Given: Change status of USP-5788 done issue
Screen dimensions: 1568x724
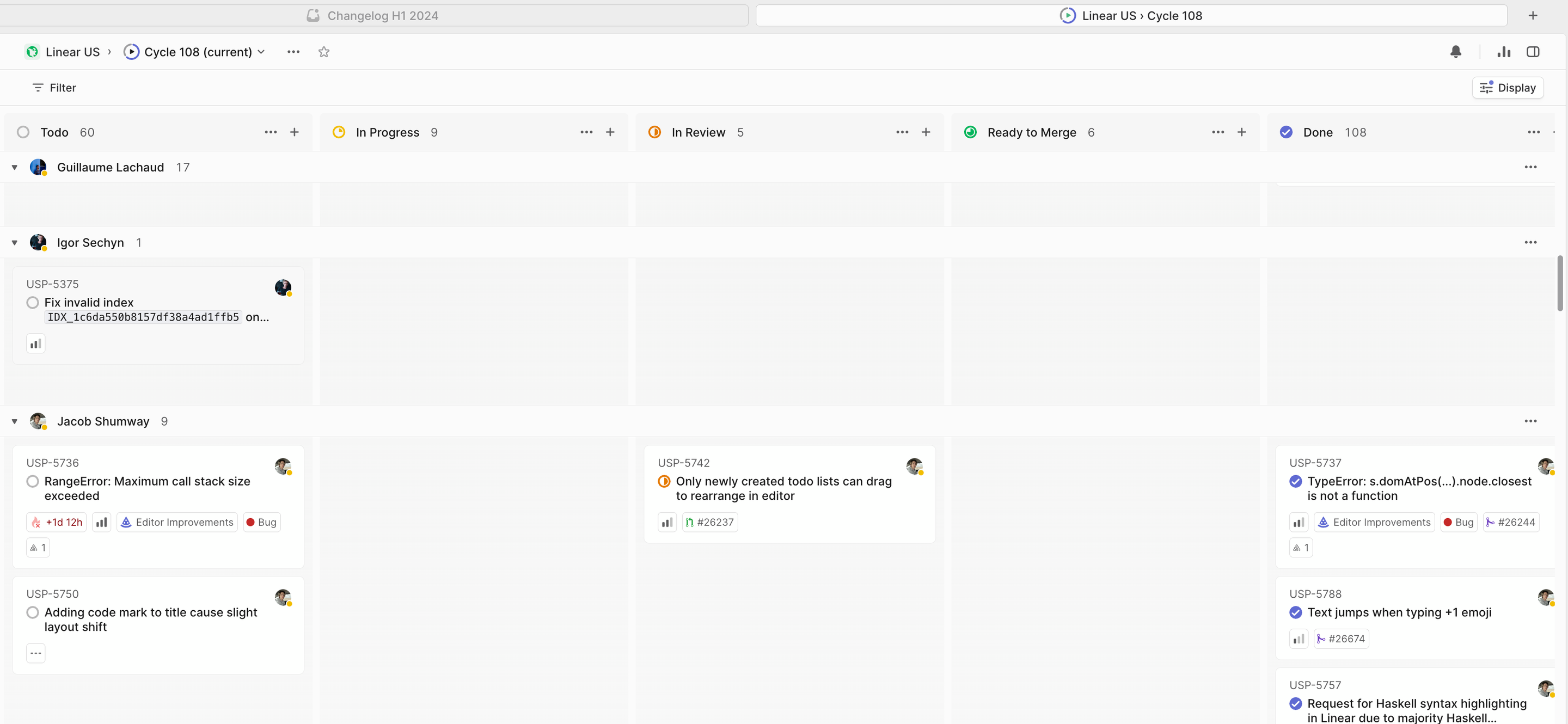Looking at the screenshot, I should 1295,612.
